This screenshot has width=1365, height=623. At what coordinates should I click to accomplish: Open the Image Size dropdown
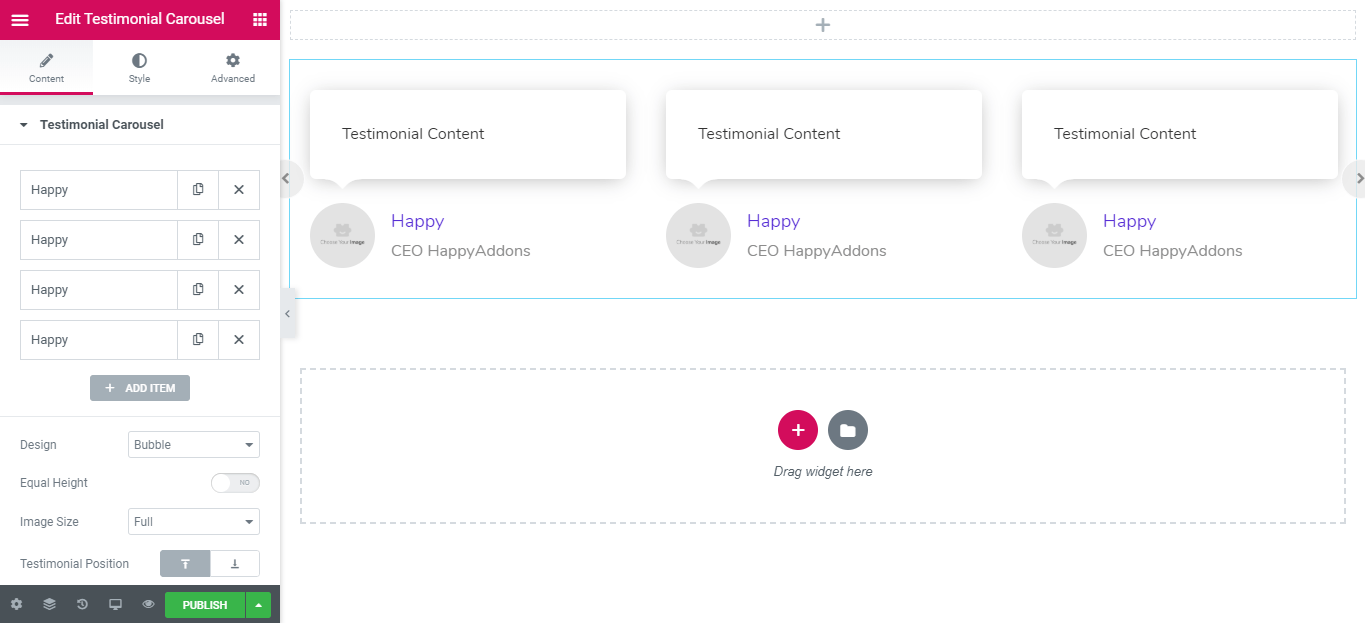194,522
